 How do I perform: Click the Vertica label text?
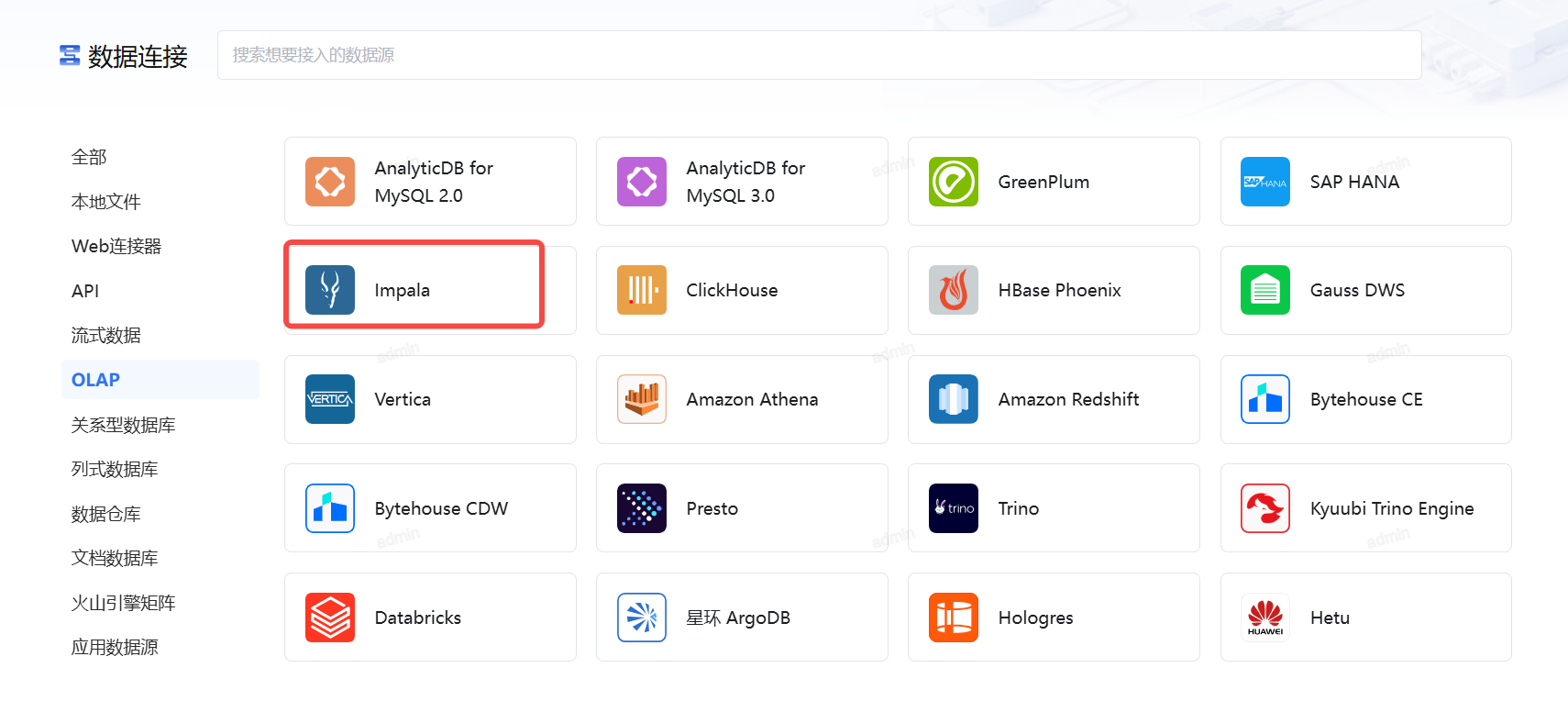[x=403, y=399]
